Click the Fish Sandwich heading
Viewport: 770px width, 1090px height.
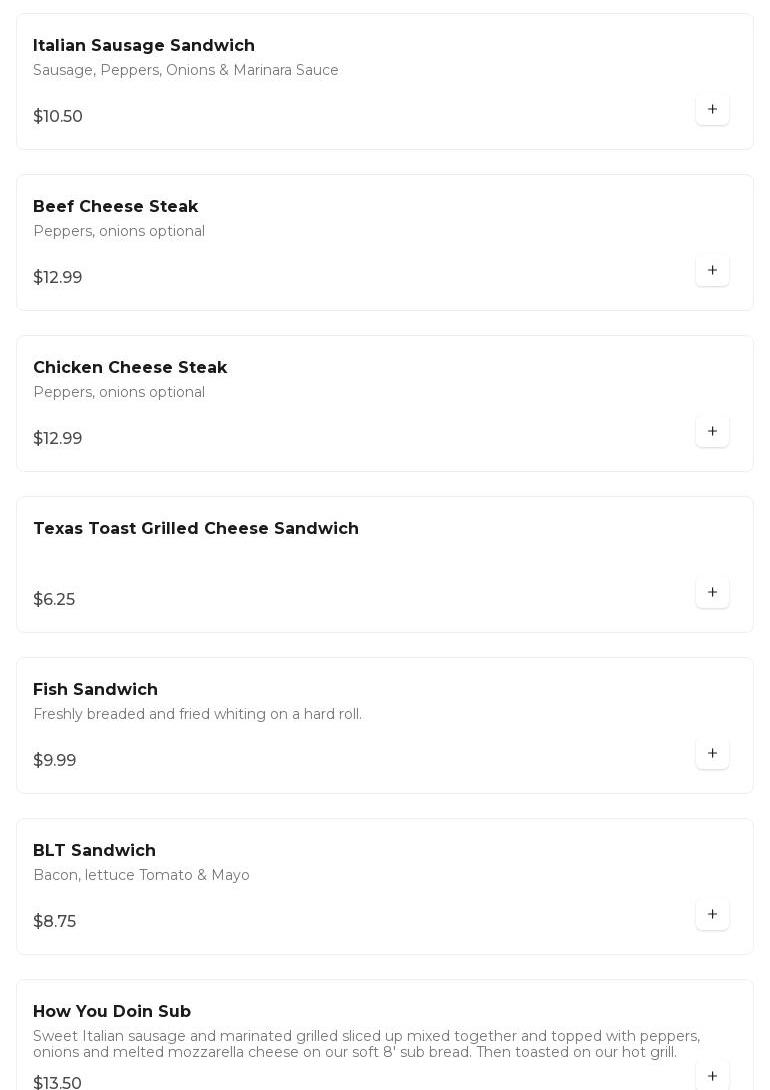(x=96, y=690)
